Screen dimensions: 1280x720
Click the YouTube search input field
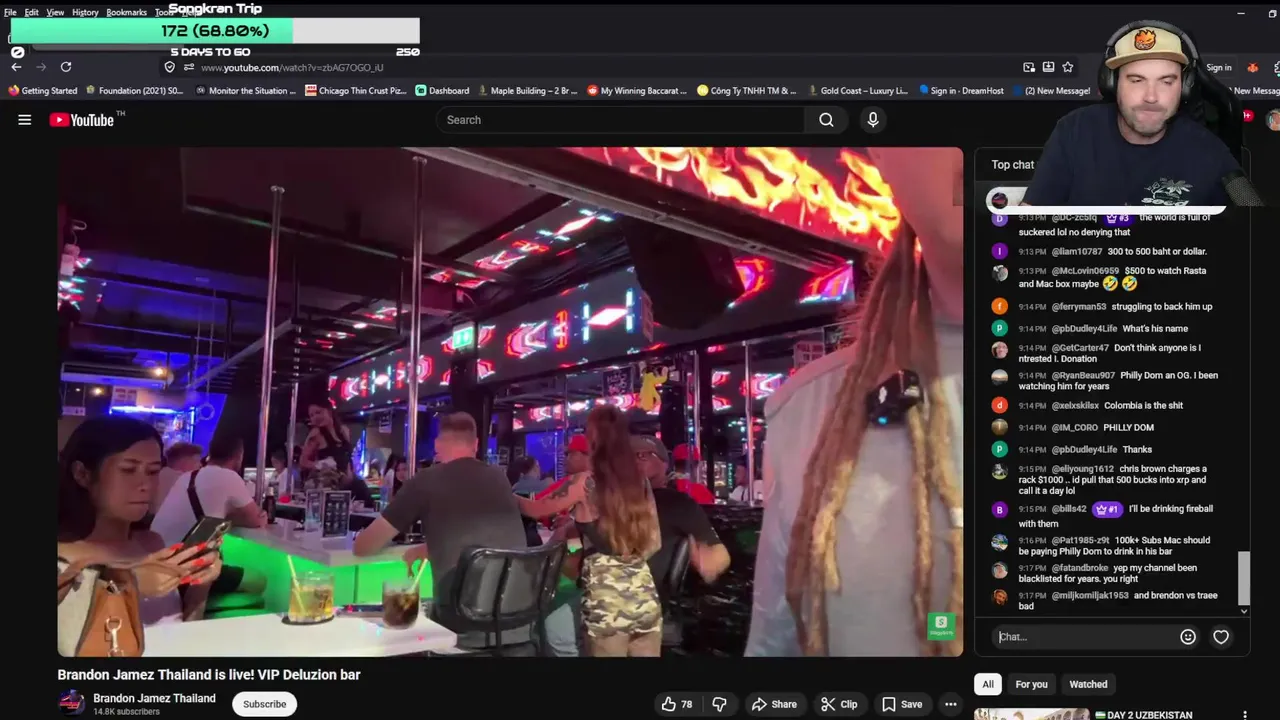620,120
